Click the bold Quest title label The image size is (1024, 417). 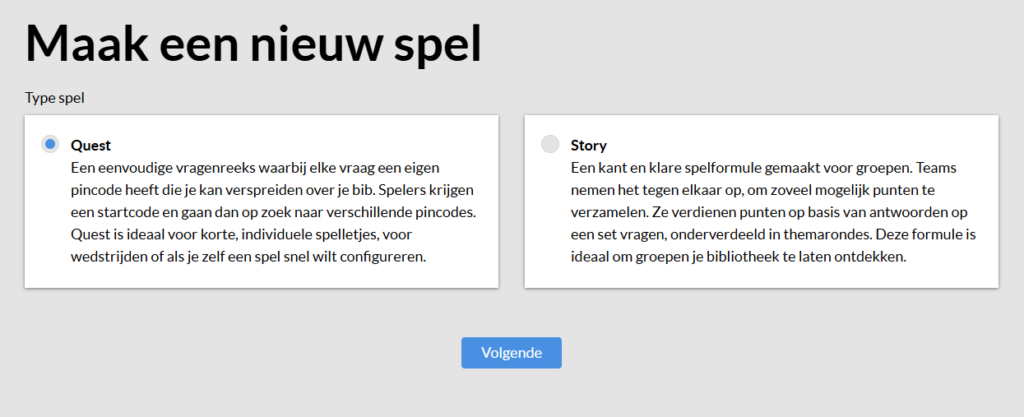[x=90, y=145]
